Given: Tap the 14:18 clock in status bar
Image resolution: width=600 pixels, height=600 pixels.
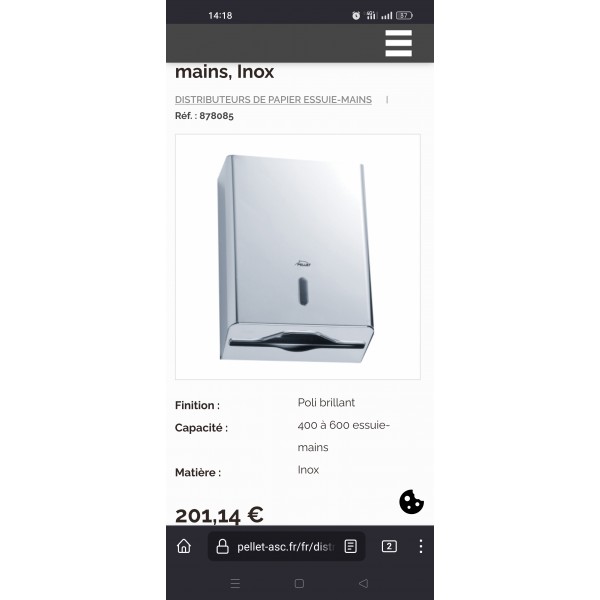Looking at the screenshot, I should [220, 16].
